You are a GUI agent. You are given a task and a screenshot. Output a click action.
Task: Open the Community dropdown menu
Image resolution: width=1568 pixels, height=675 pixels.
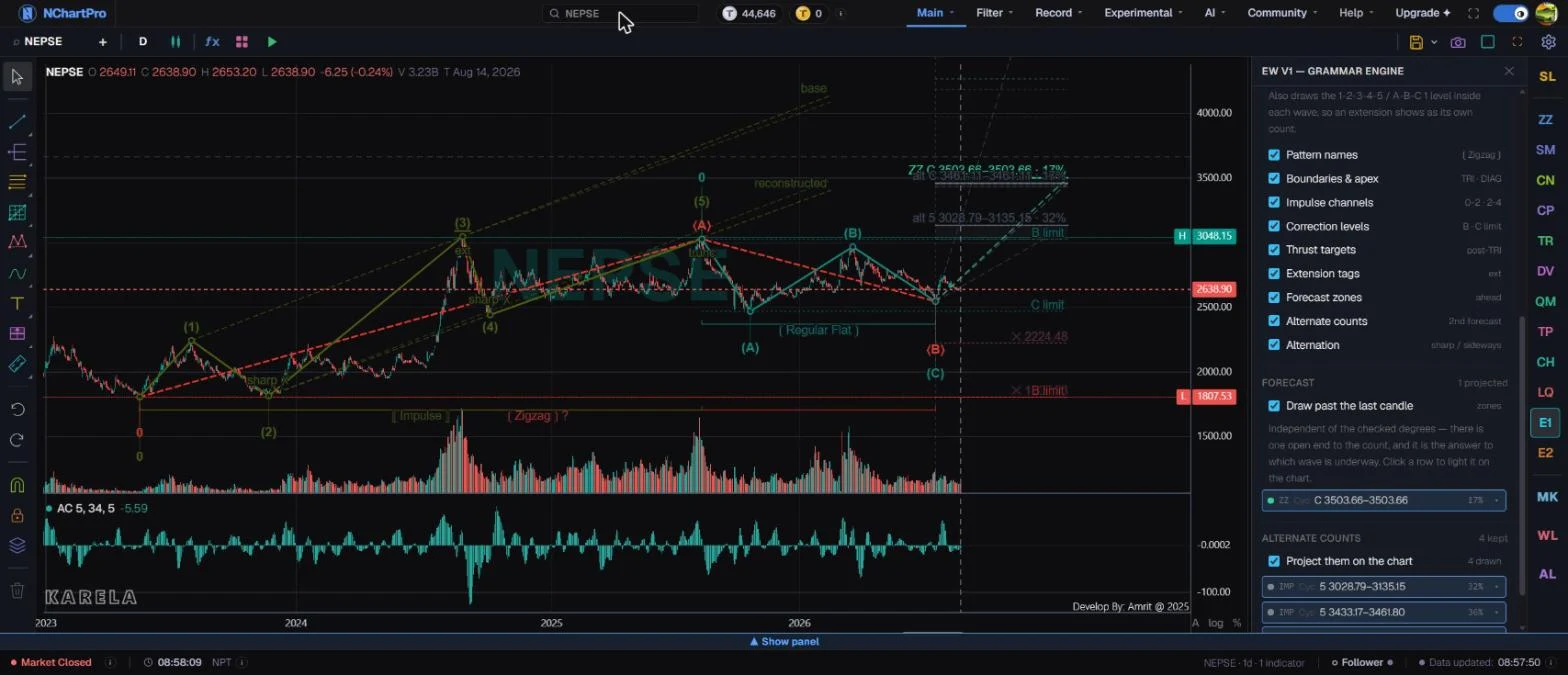pyautogui.click(x=1282, y=13)
